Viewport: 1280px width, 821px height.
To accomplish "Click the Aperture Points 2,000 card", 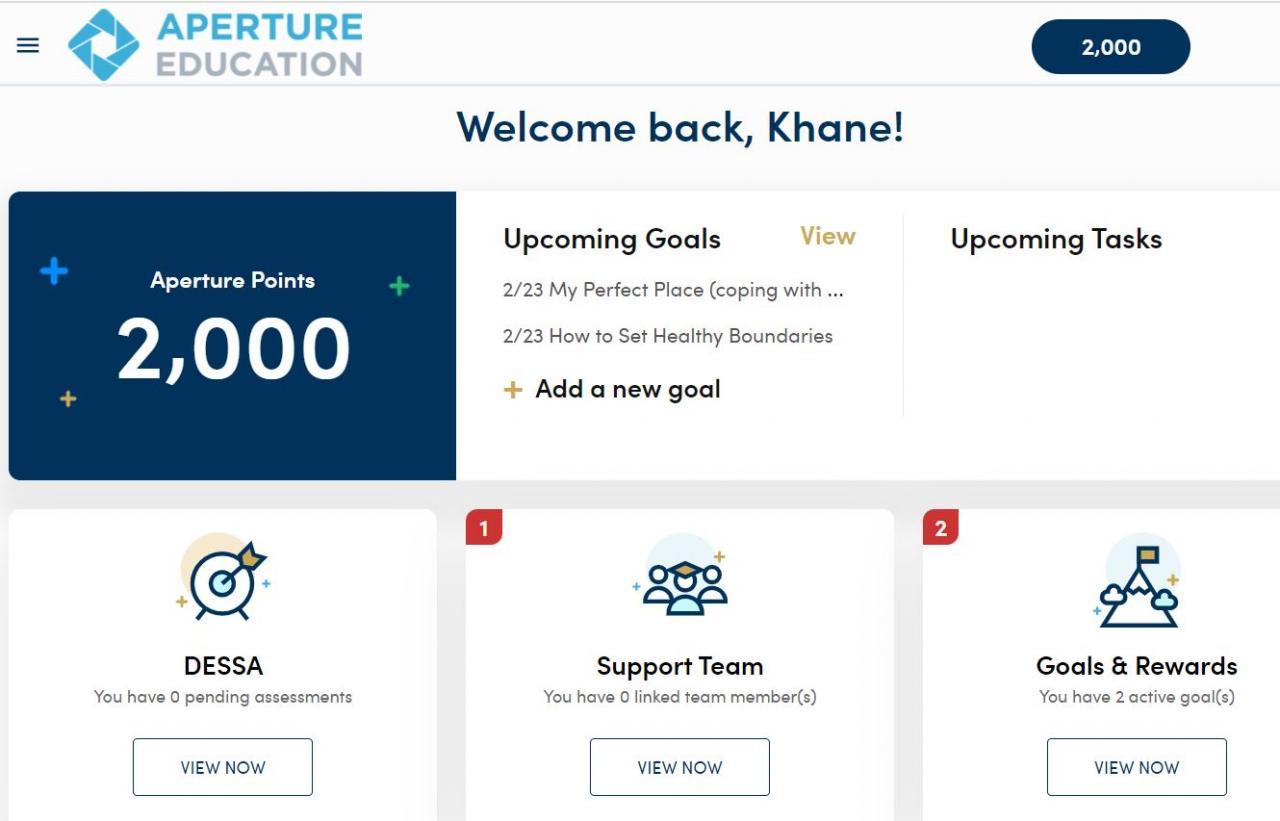I will (232, 335).
